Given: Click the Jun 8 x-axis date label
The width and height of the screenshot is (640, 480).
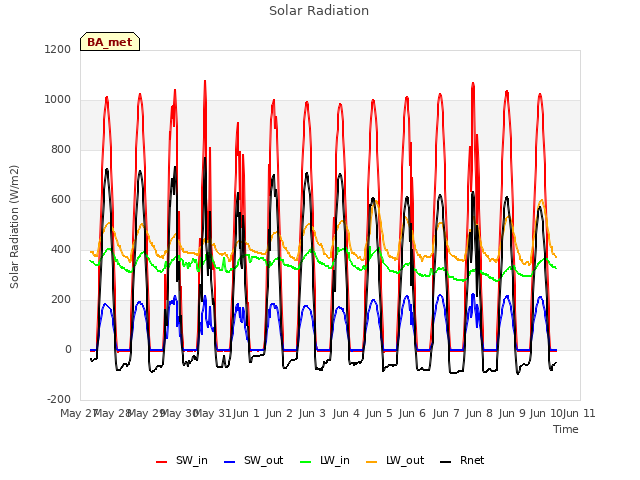Looking at the screenshot, I should (x=479, y=413).
